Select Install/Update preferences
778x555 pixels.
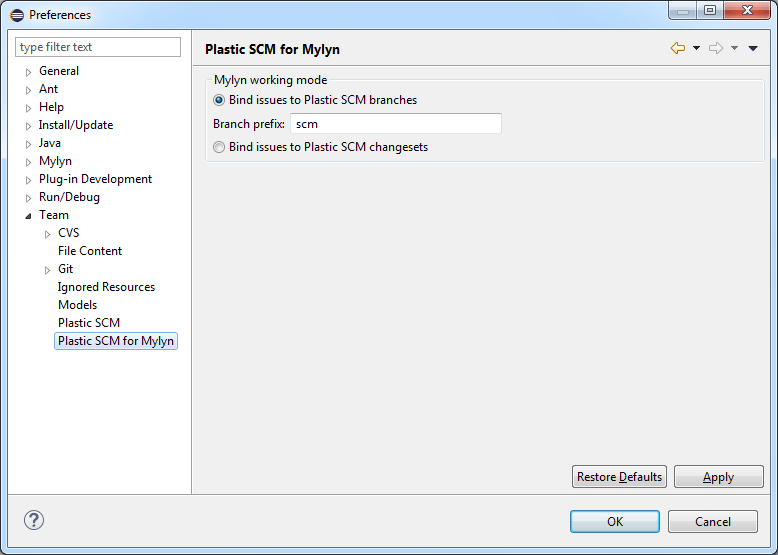pyautogui.click(x=76, y=125)
